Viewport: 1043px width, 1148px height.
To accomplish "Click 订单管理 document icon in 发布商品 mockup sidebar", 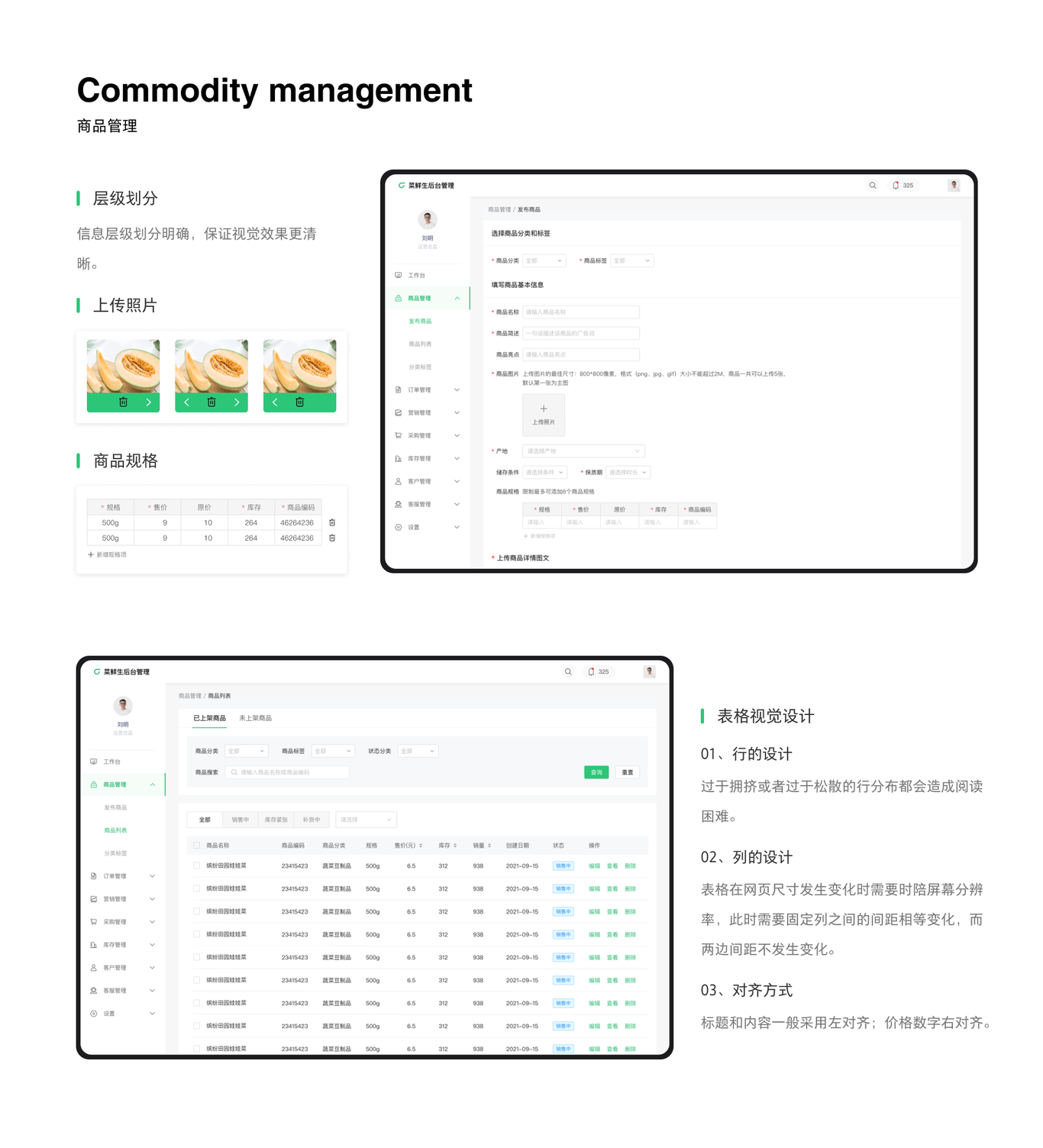I will click(398, 390).
